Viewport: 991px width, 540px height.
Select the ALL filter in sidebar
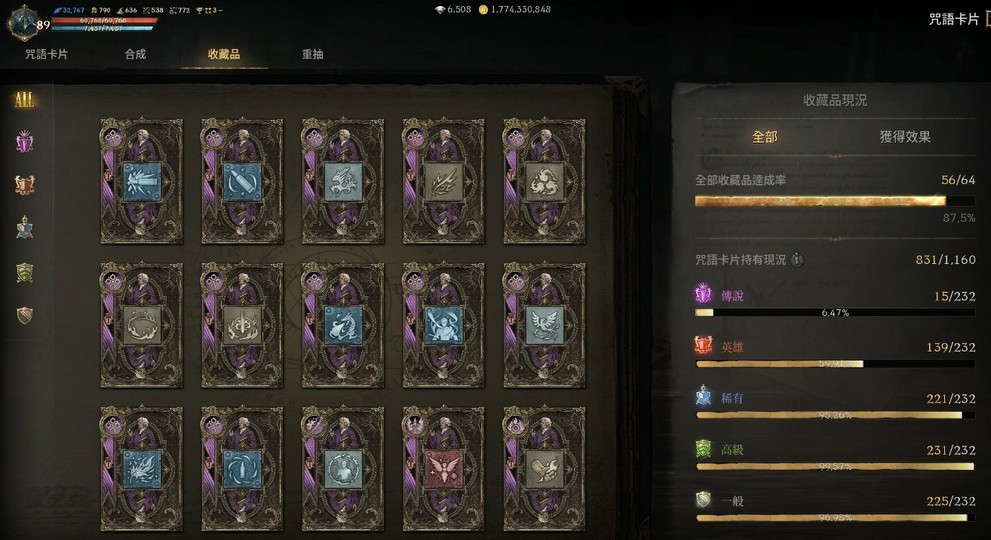point(24,99)
